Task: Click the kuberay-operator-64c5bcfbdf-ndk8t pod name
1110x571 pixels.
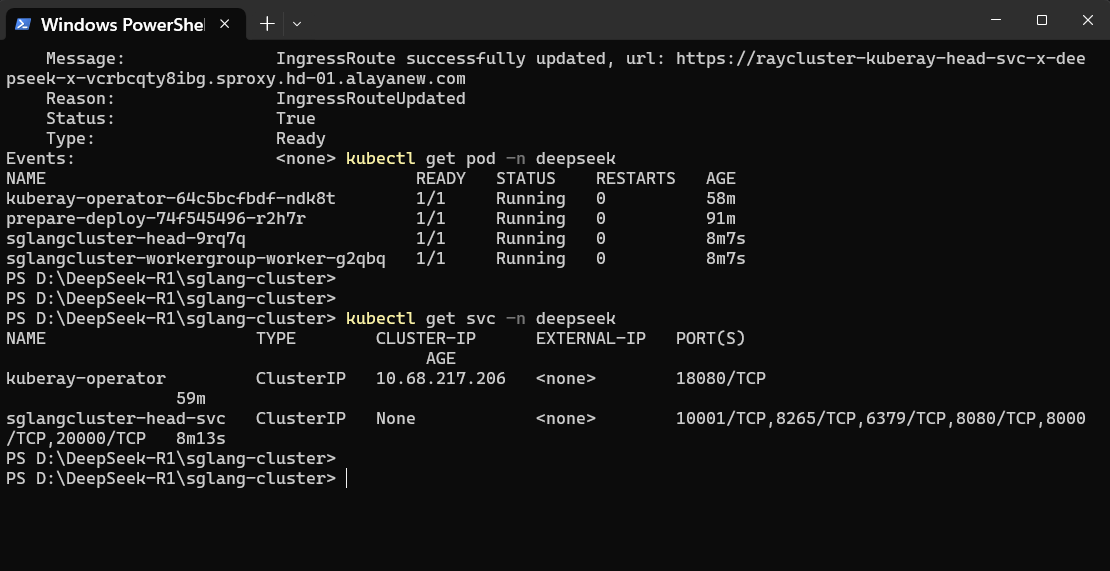Action: [171, 199]
